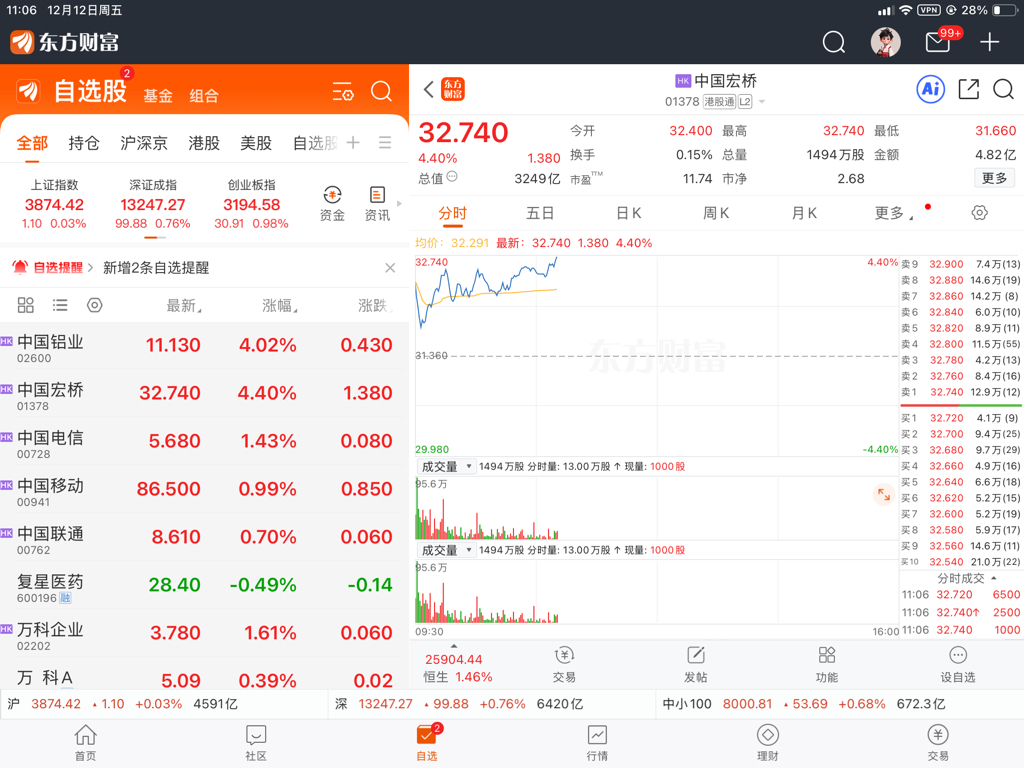Image resolution: width=1024 pixels, height=768 pixels.
Task: Expand the chart to fullscreen
Action: point(884,494)
